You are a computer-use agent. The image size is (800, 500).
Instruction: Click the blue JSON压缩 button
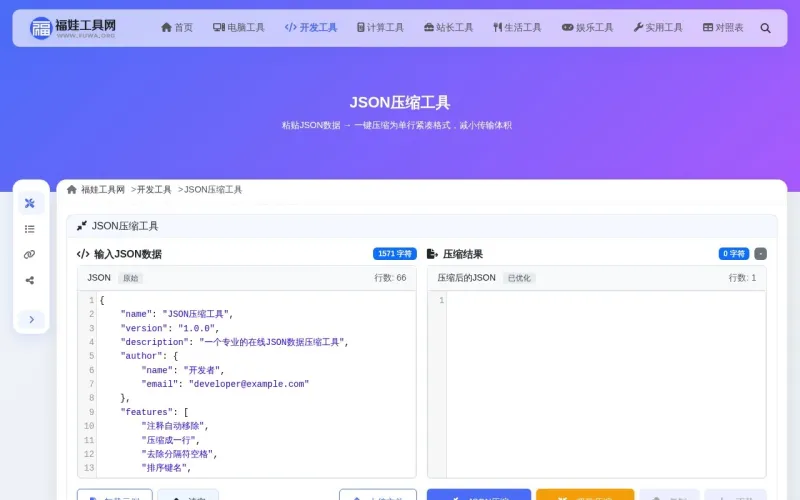click(479, 495)
